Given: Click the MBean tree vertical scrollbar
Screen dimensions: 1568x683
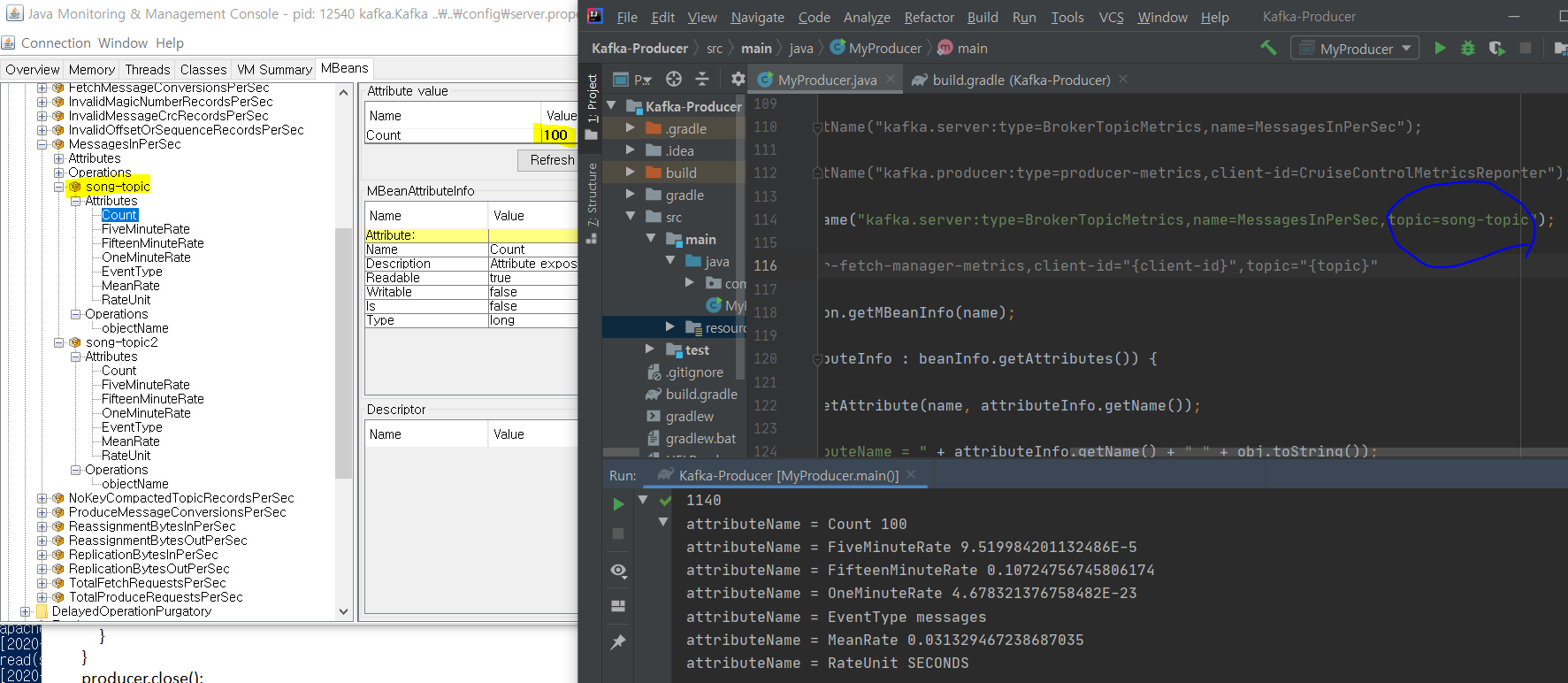Looking at the screenshot, I should tap(344, 354).
